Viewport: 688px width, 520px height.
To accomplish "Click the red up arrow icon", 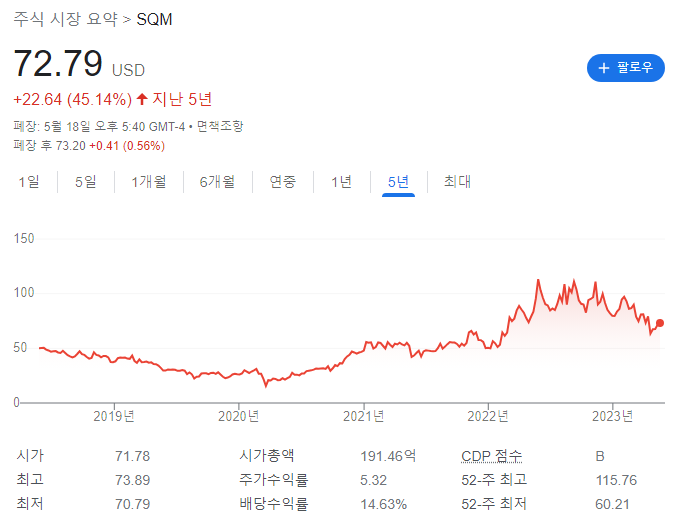I will (x=141, y=99).
